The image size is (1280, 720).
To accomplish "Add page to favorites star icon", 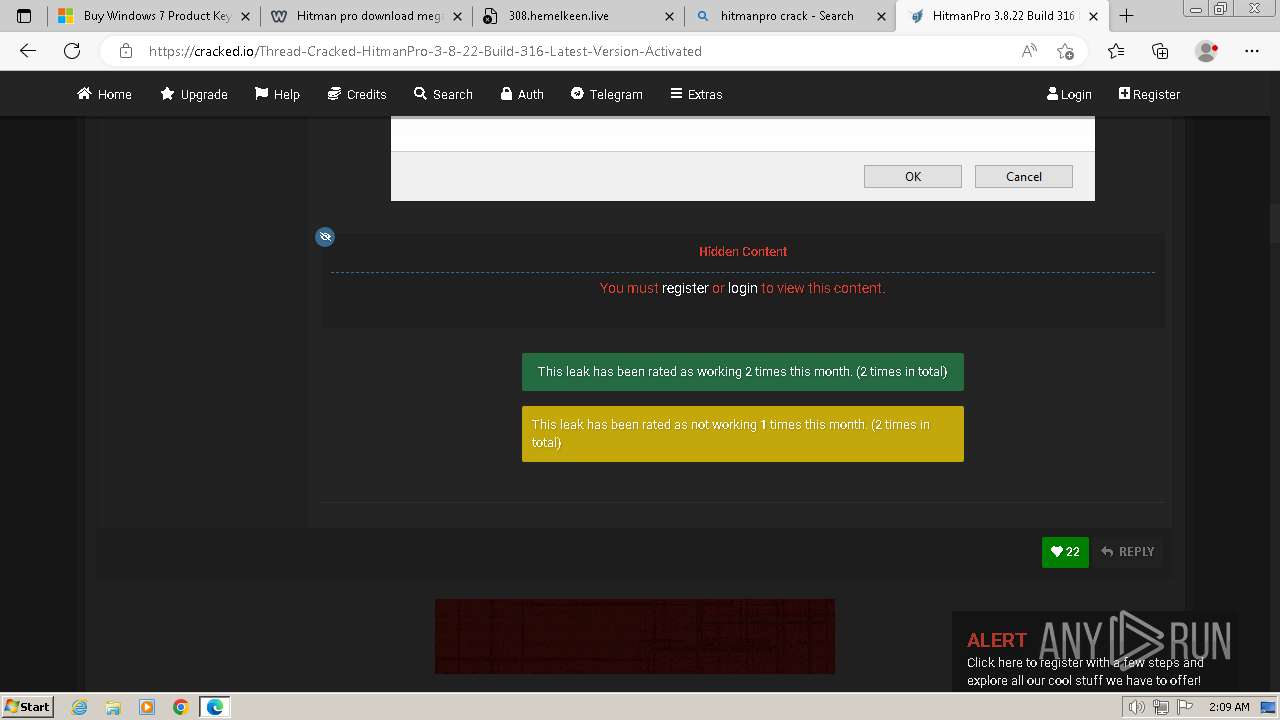I will point(1065,51).
